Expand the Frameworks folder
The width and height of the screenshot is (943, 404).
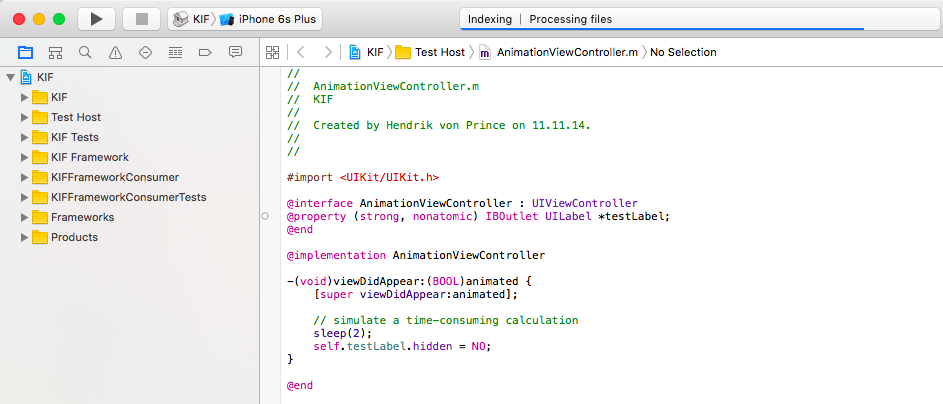coord(24,217)
